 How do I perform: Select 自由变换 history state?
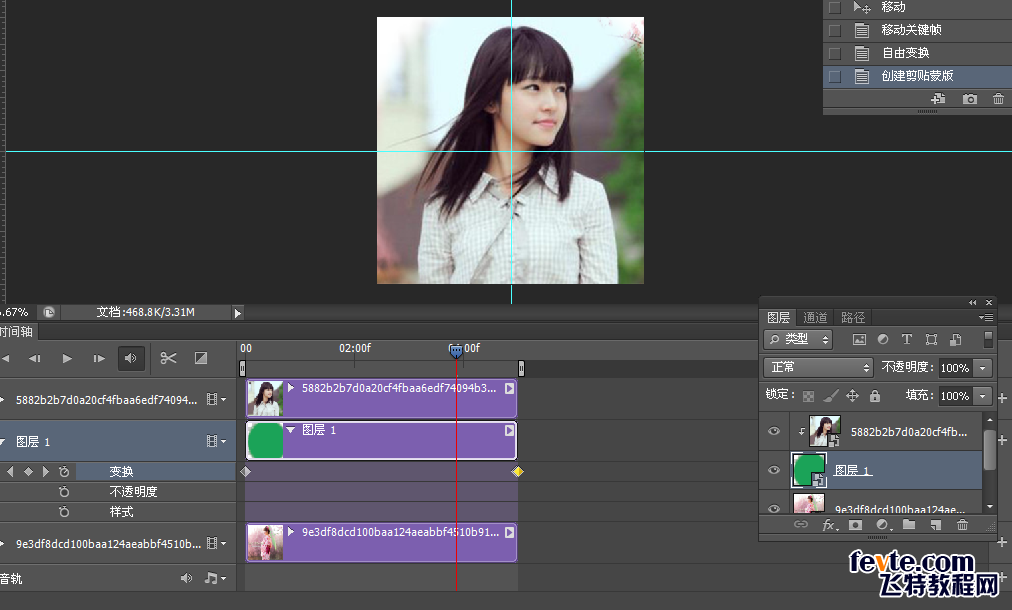(917, 53)
